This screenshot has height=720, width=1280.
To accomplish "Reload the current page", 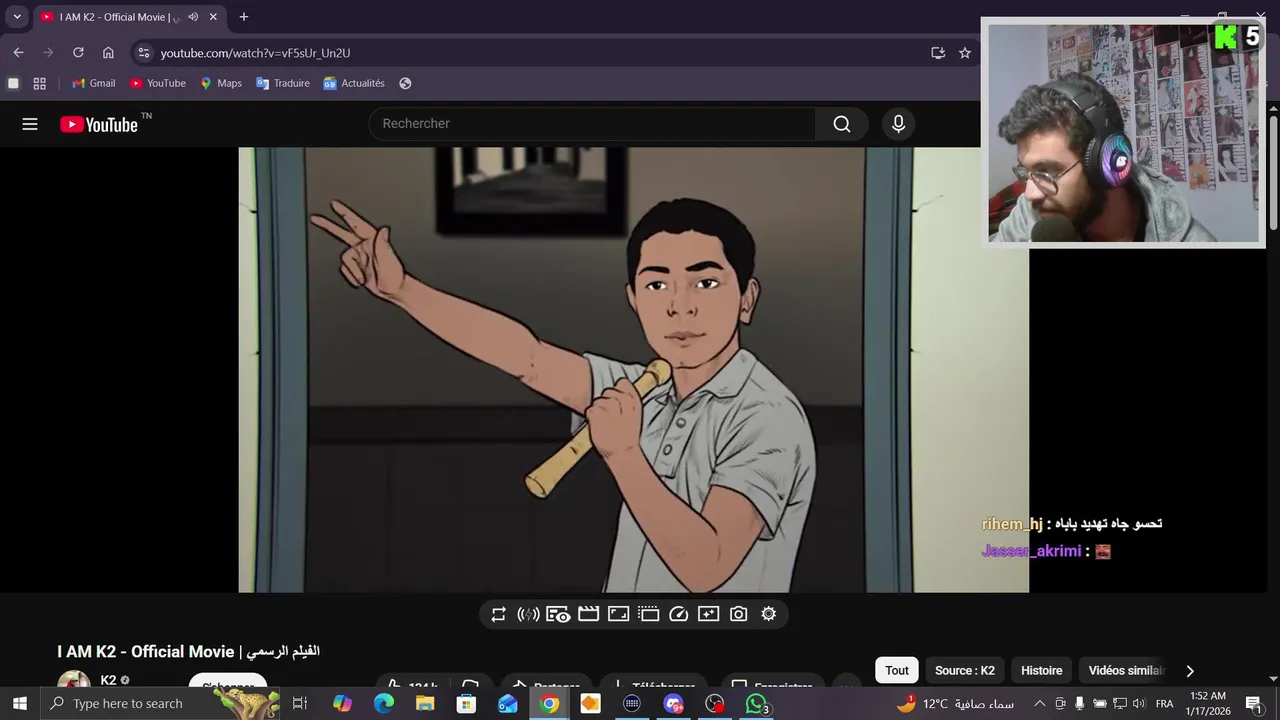I will tap(78, 53).
